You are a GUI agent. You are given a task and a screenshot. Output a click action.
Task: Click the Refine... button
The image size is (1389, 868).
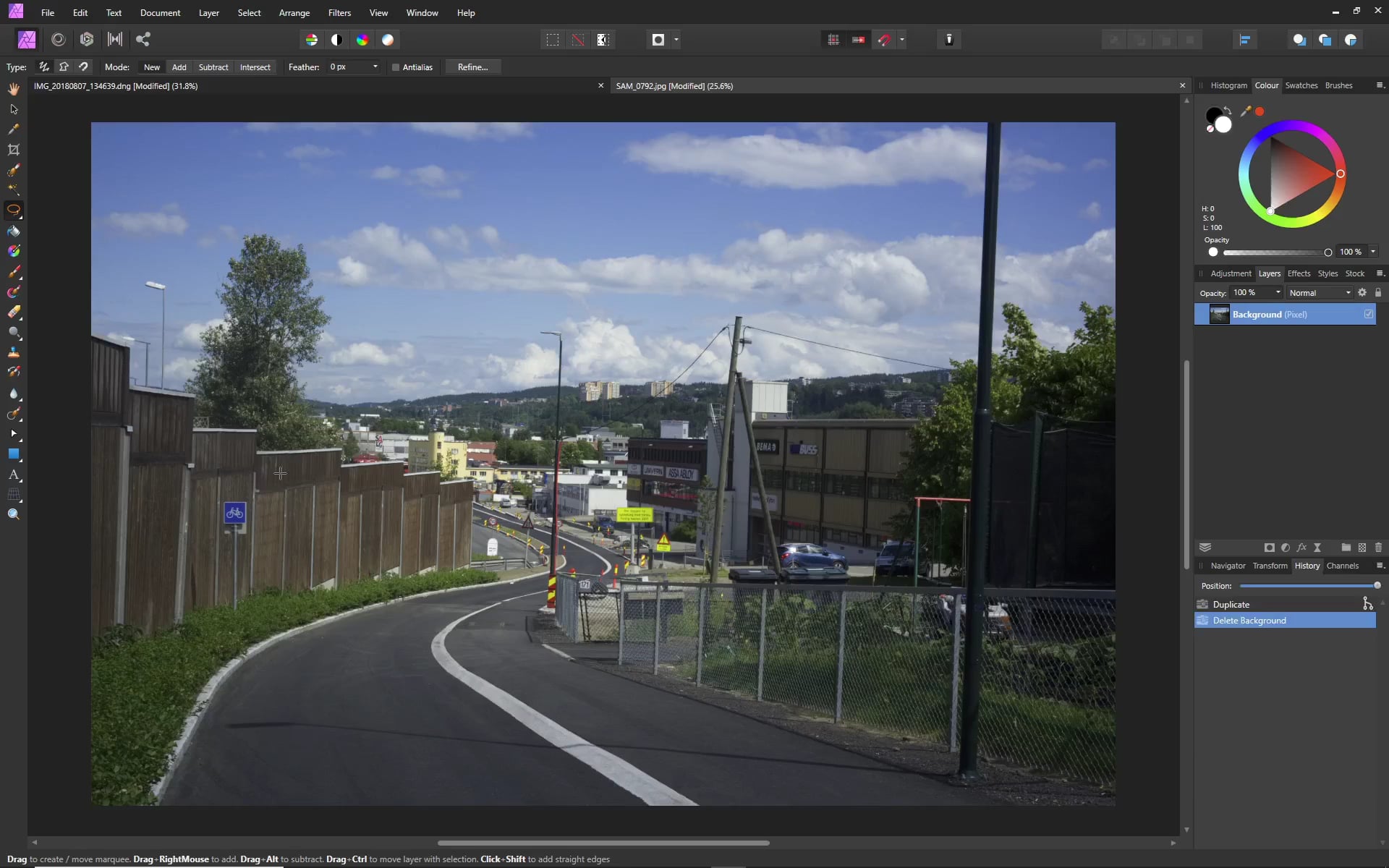(x=473, y=67)
